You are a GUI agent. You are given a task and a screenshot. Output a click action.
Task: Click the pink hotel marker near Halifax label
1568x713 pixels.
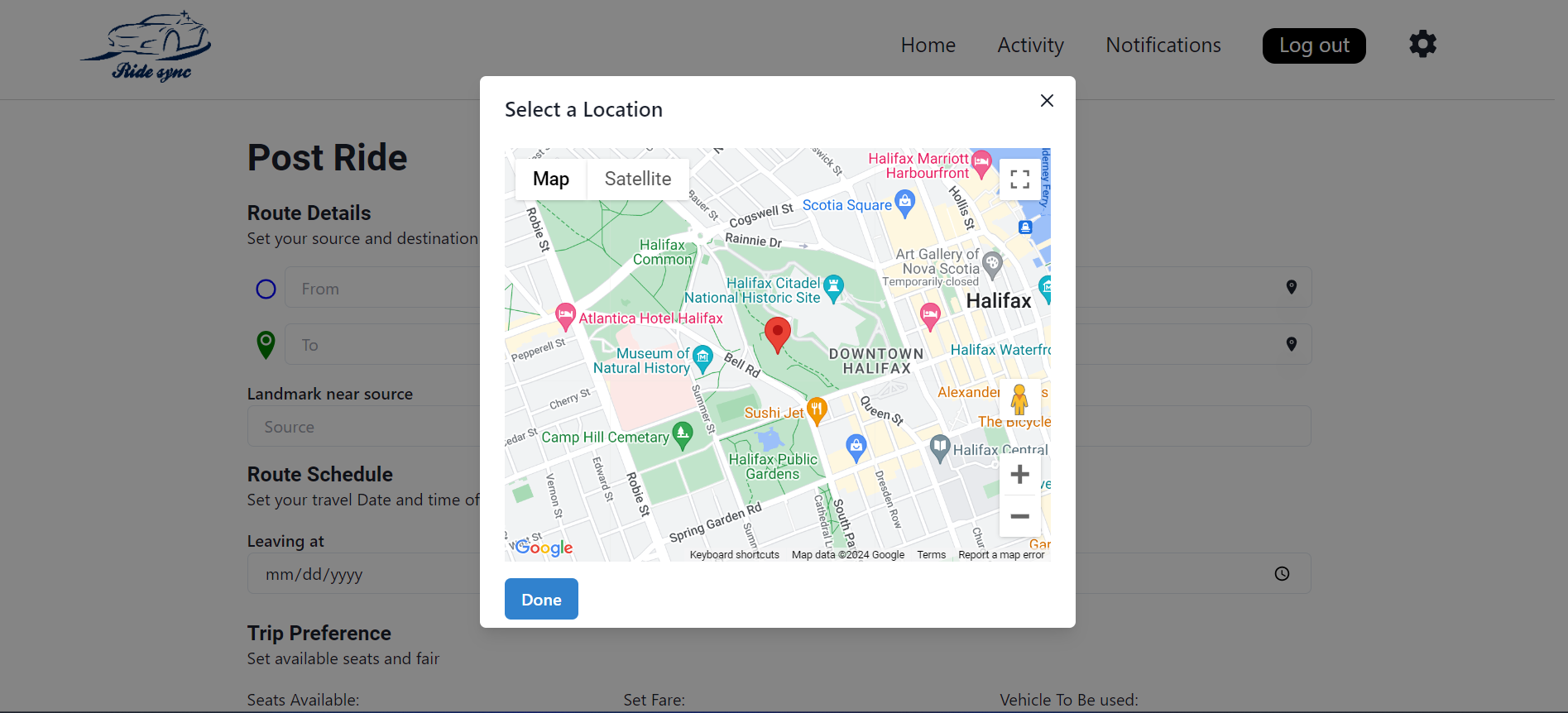tap(930, 316)
